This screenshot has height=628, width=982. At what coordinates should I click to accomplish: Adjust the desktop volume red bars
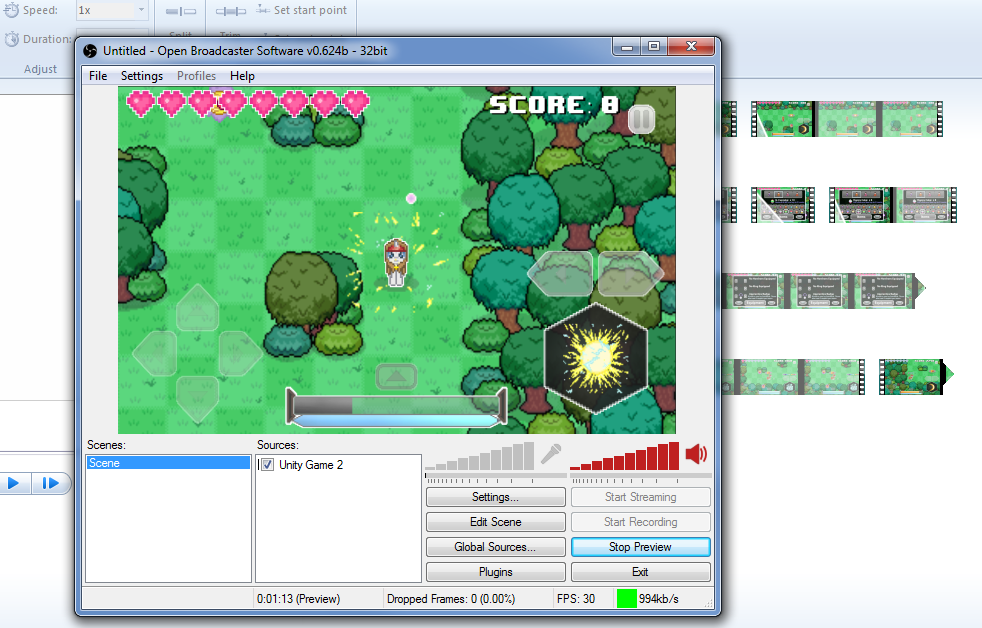pos(624,456)
